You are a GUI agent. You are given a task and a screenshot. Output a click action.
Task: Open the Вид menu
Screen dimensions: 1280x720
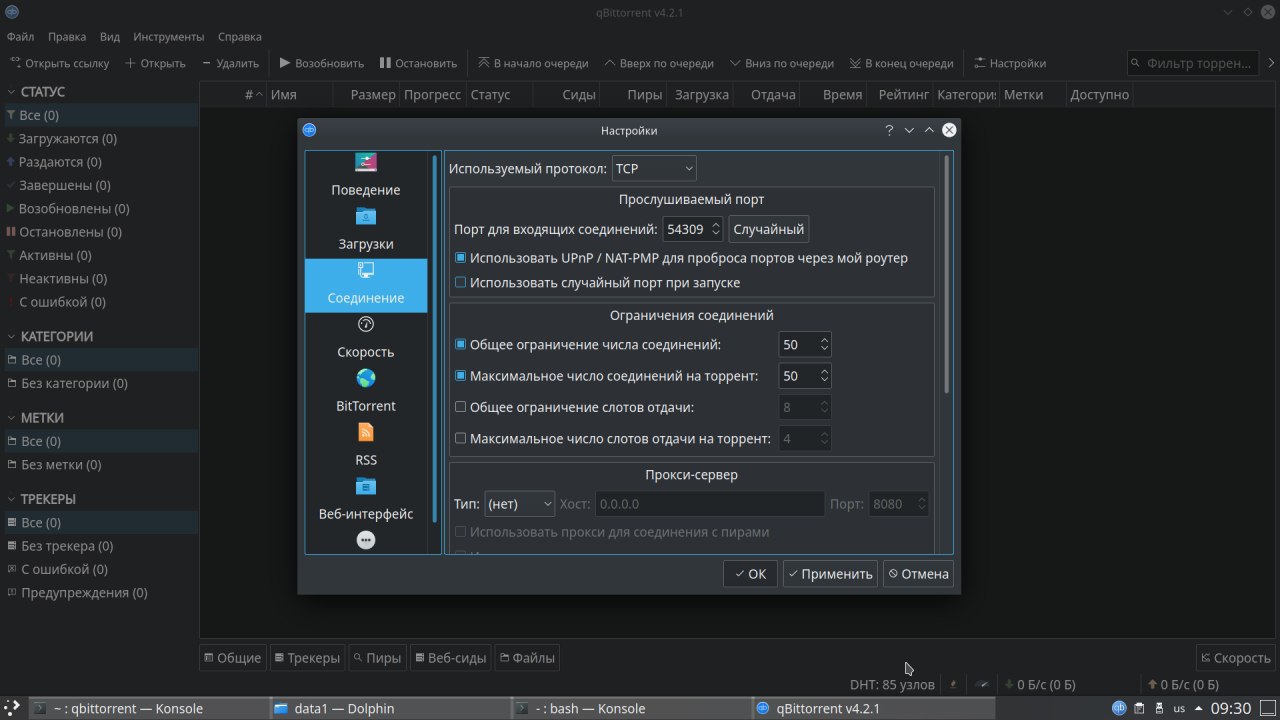(110, 37)
